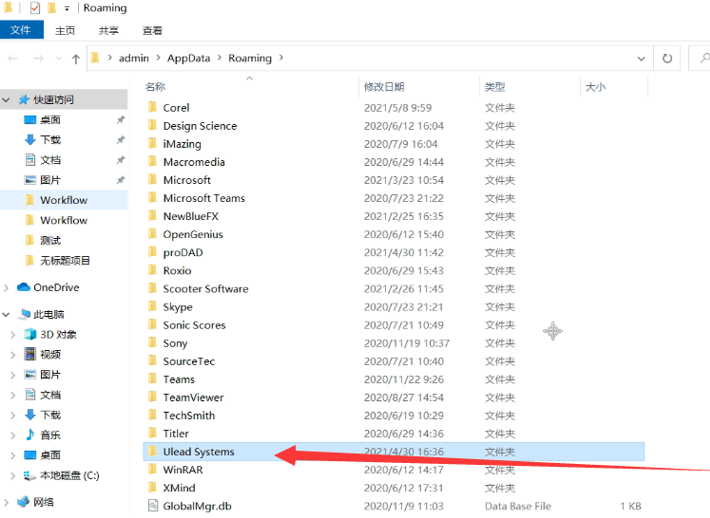Click the 网络 network icon in sidebar

[x=23, y=502]
